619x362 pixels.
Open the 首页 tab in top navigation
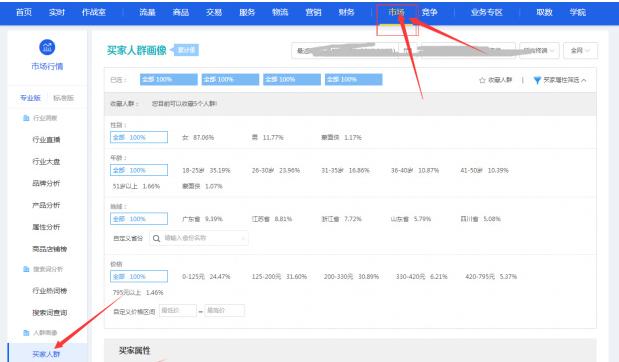click(x=24, y=12)
